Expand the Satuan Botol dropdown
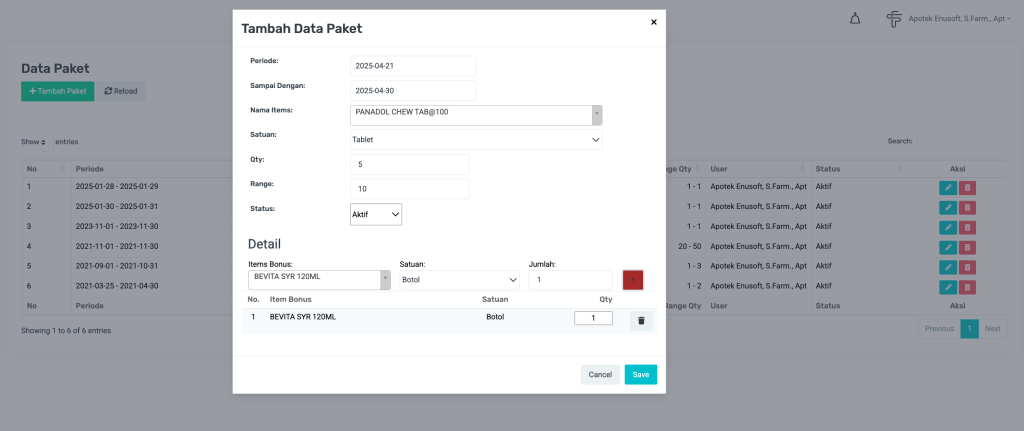Image resolution: width=1024 pixels, height=431 pixels. click(x=459, y=280)
